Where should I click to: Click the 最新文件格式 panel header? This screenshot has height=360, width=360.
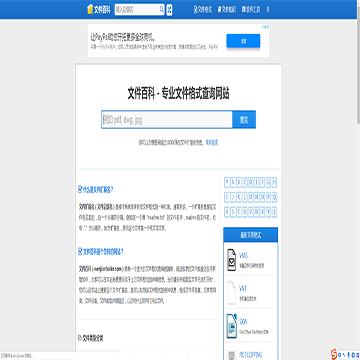[251, 235]
